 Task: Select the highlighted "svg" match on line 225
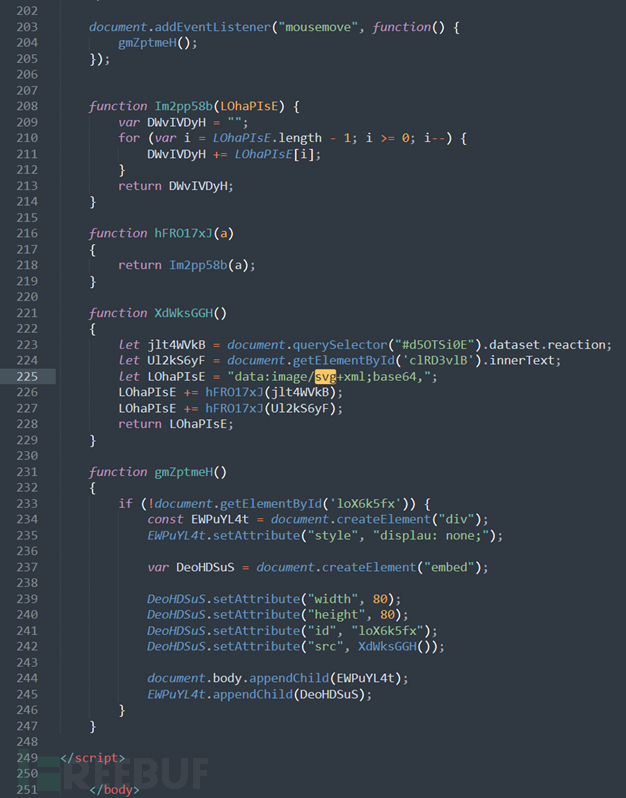(325, 377)
